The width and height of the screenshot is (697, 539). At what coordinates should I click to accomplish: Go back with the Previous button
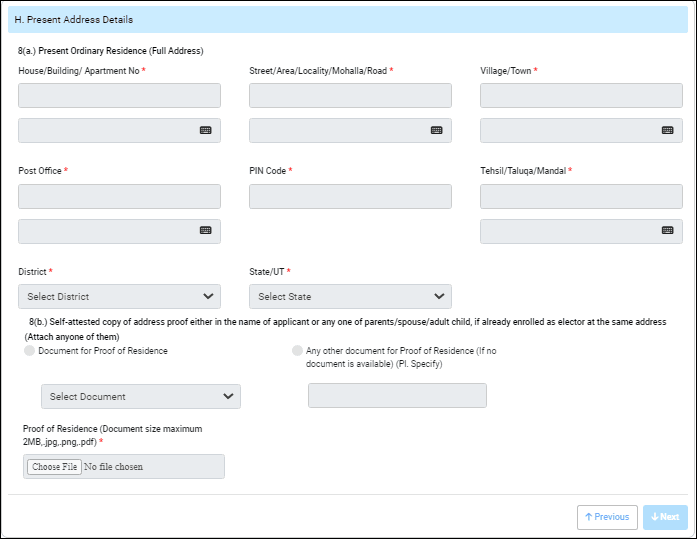point(607,517)
